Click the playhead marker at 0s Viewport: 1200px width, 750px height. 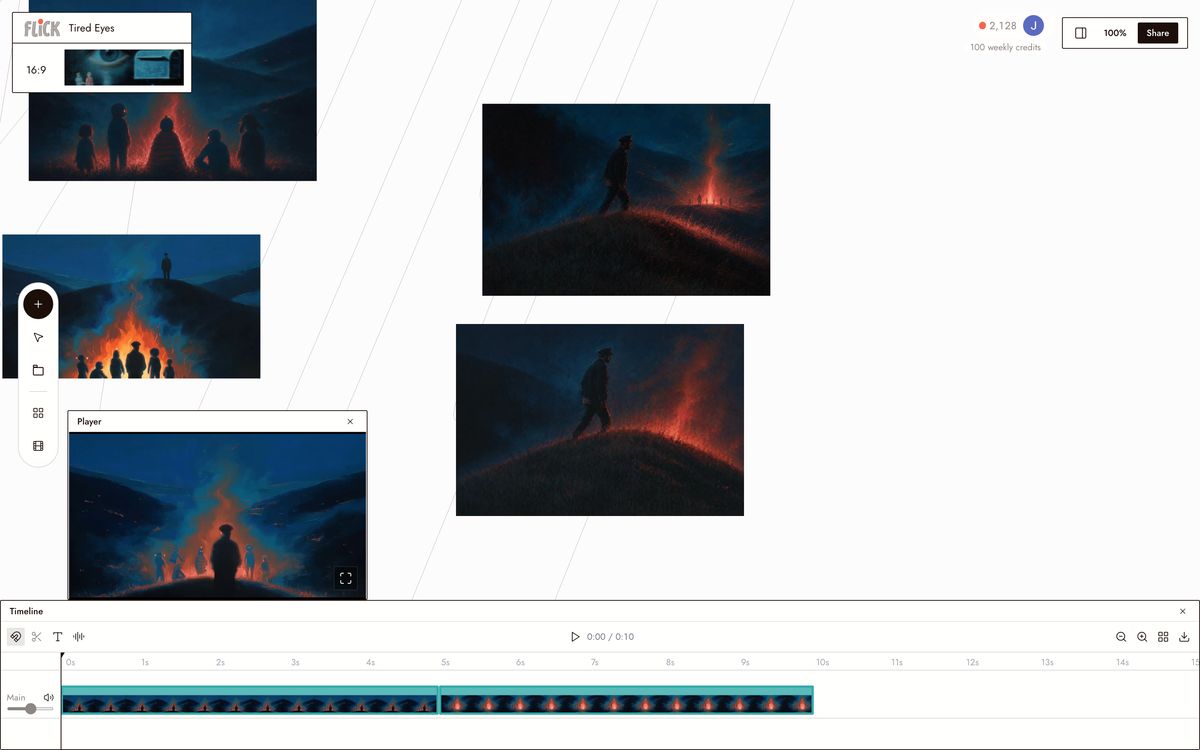61,657
